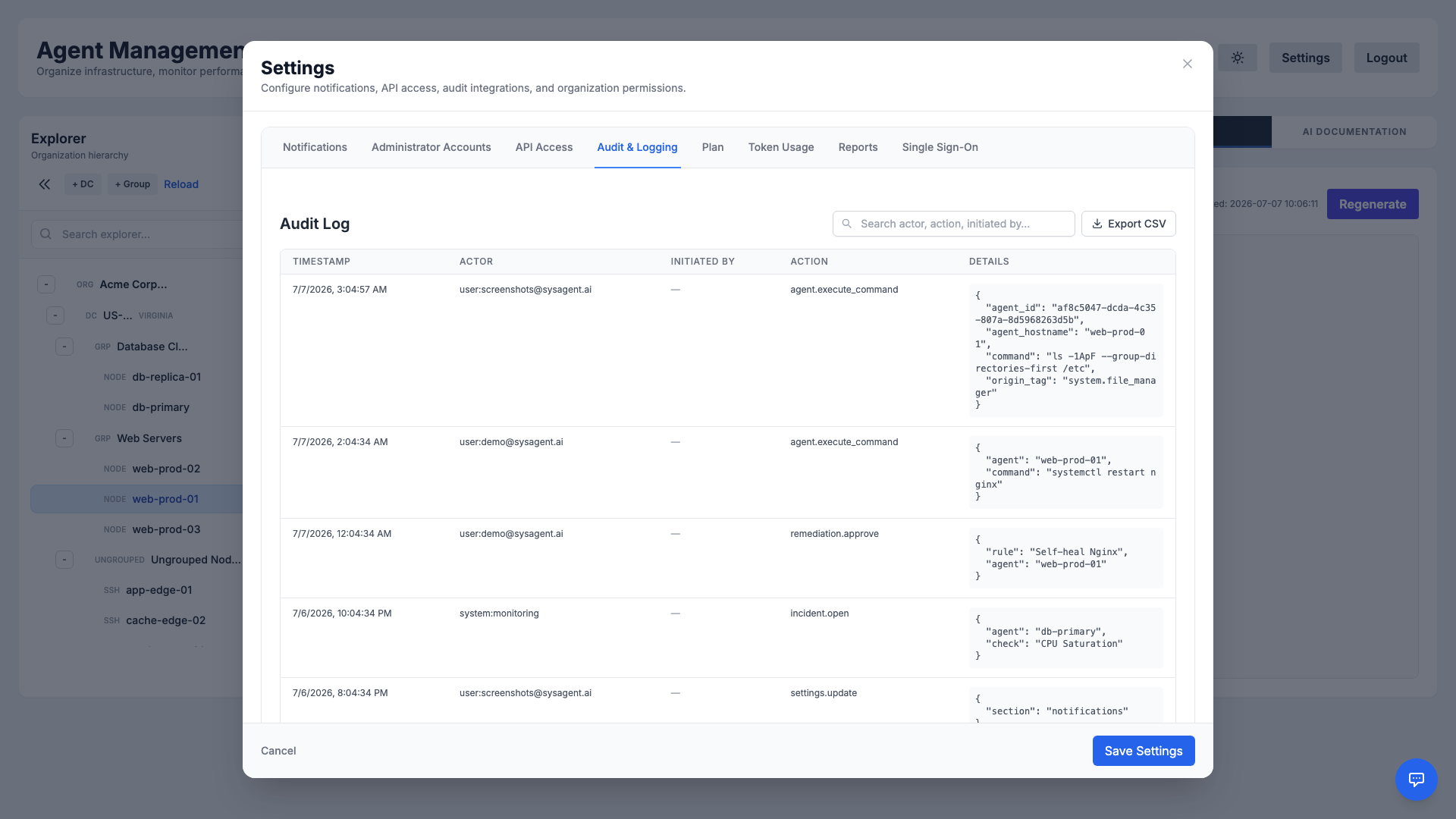The height and width of the screenshot is (819, 1456).
Task: Click the settings.update action cell
Action: coord(824,693)
